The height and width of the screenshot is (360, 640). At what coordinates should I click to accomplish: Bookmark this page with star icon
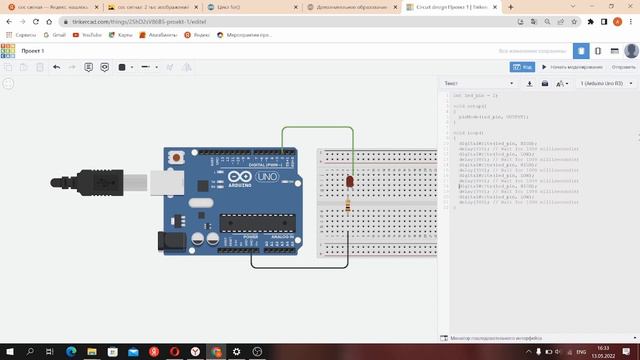point(574,22)
